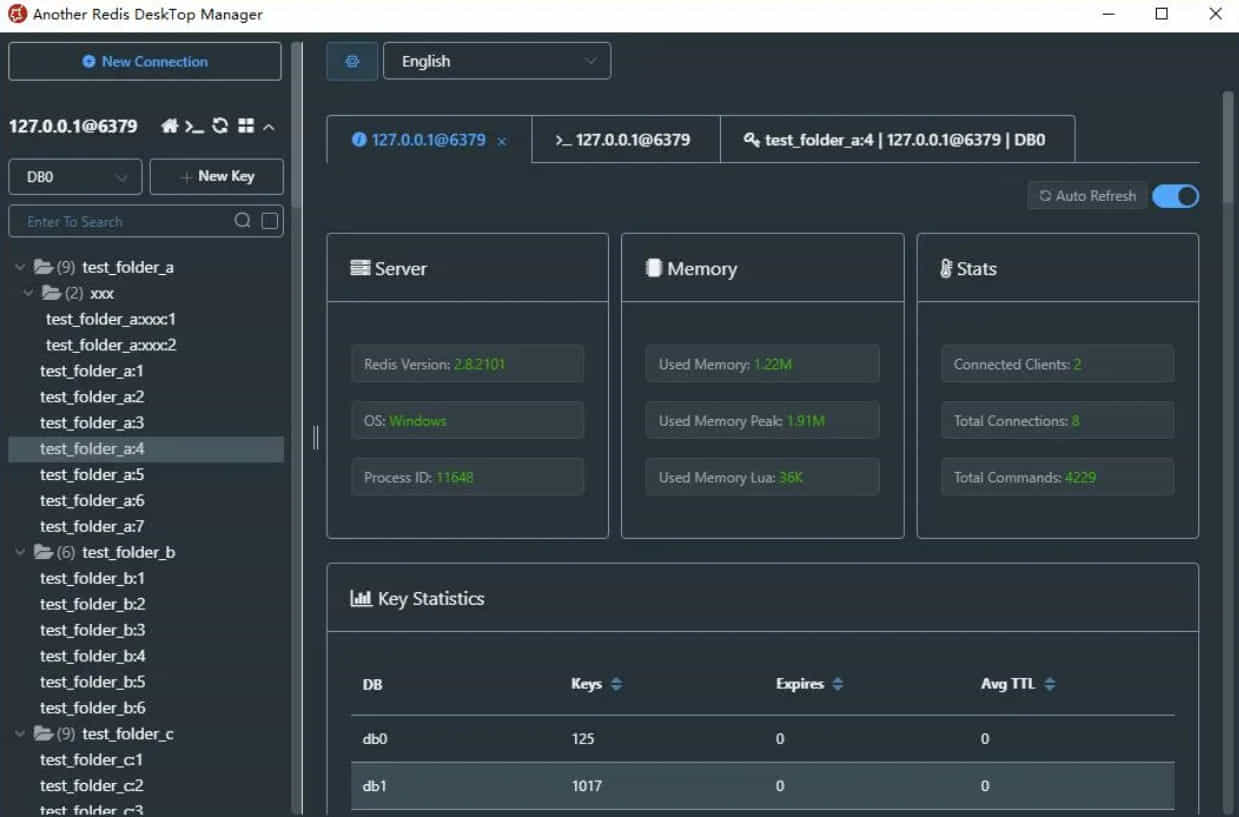Click the Process ID 11648 field
This screenshot has height=817, width=1239.
(x=467, y=477)
